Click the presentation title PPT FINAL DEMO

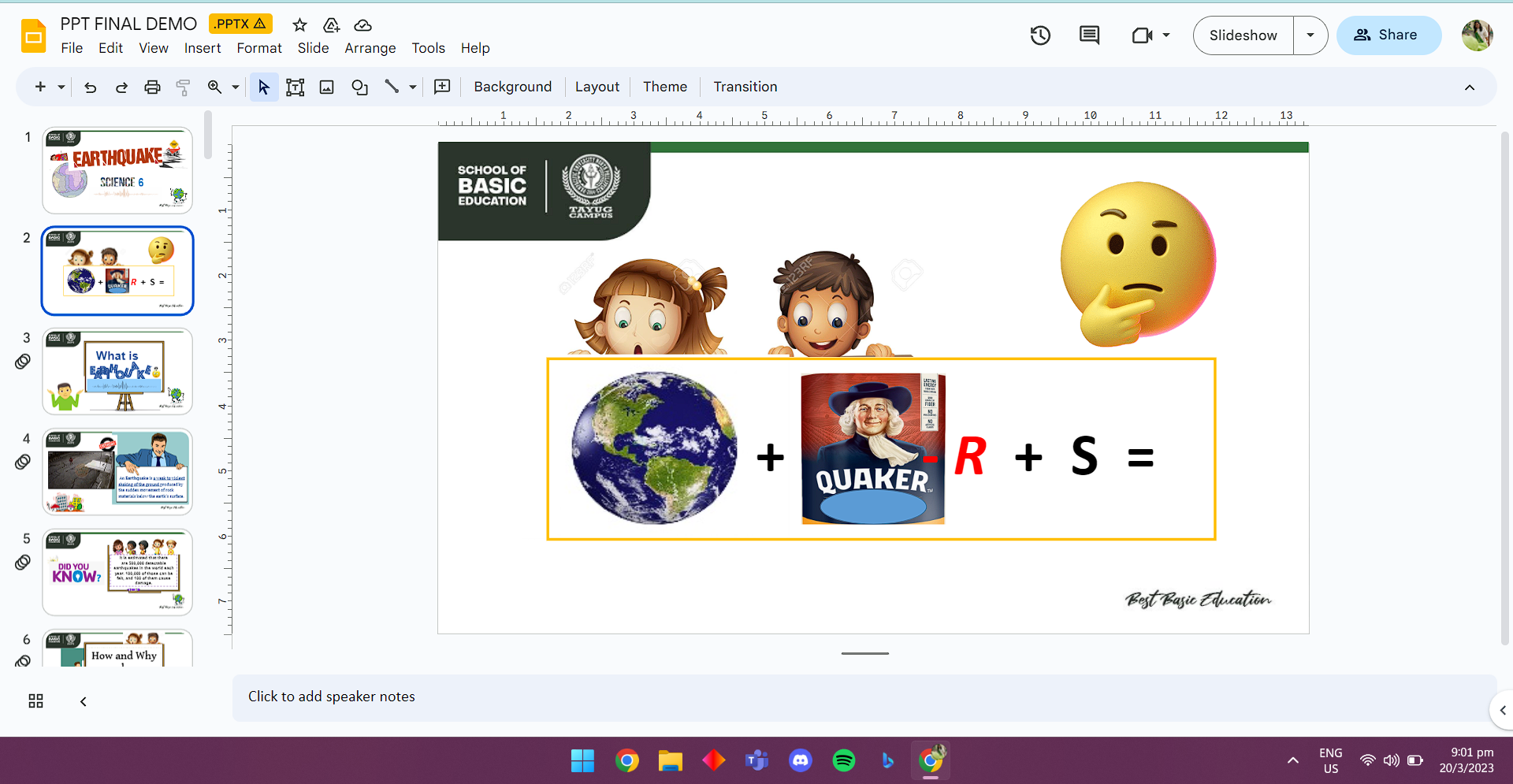tap(128, 24)
